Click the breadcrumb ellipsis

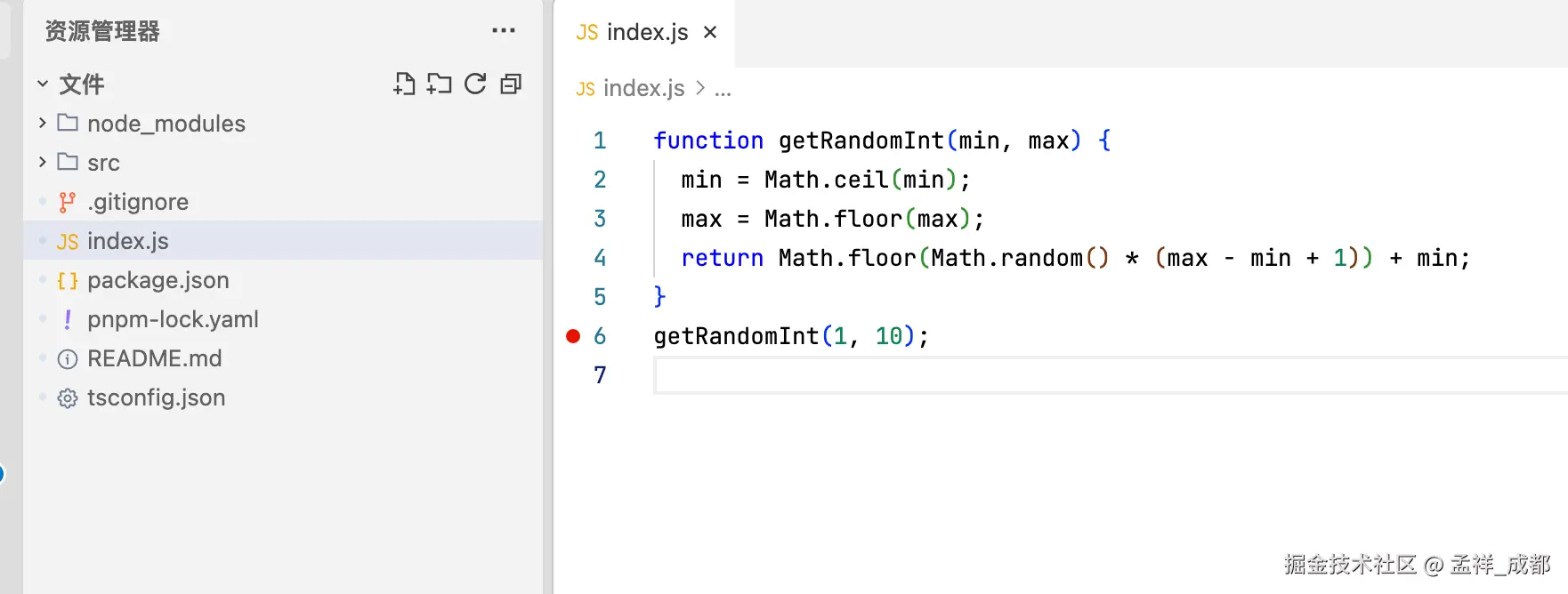723,89
